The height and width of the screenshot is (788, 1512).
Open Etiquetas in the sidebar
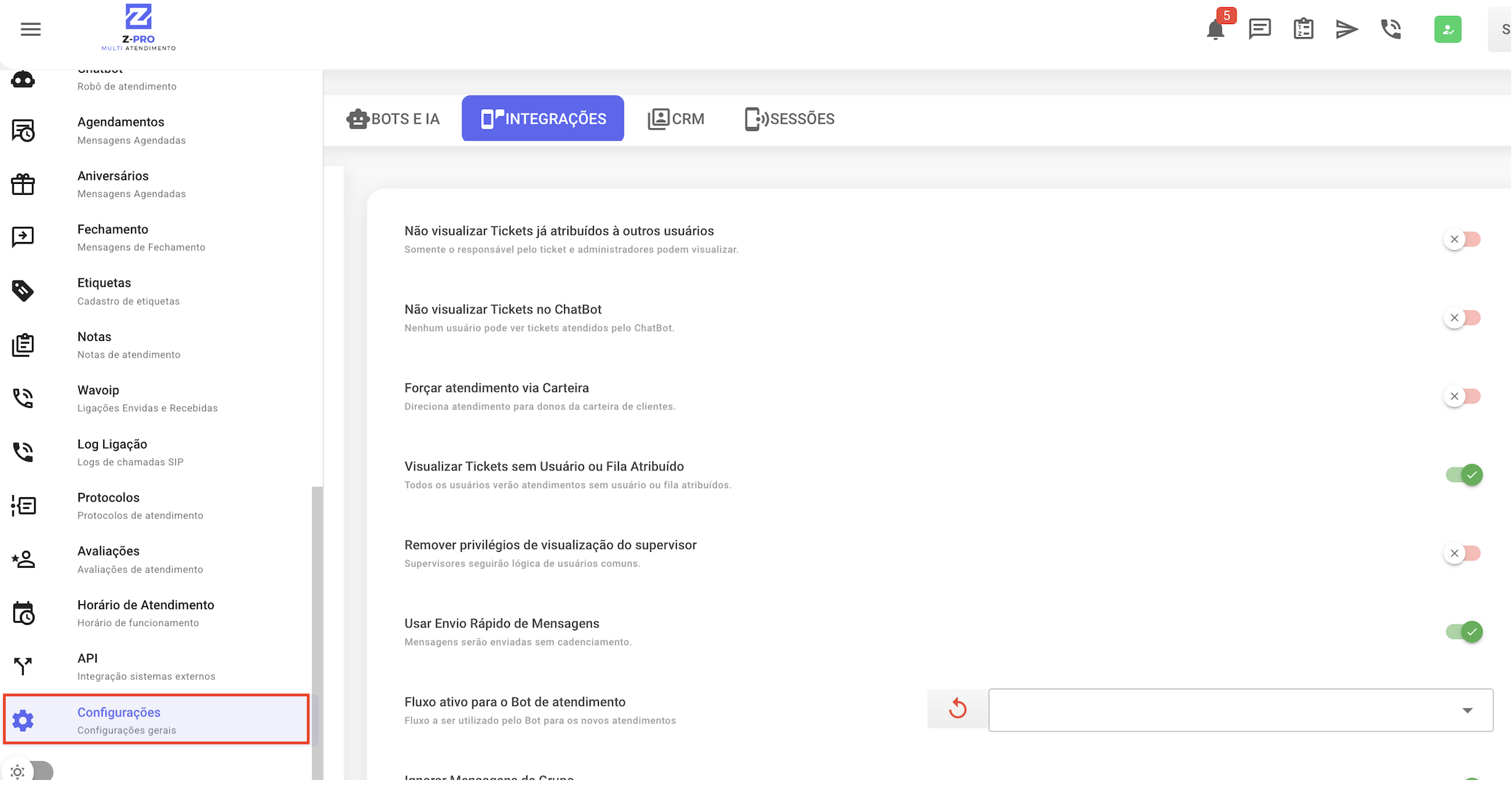[x=104, y=291]
